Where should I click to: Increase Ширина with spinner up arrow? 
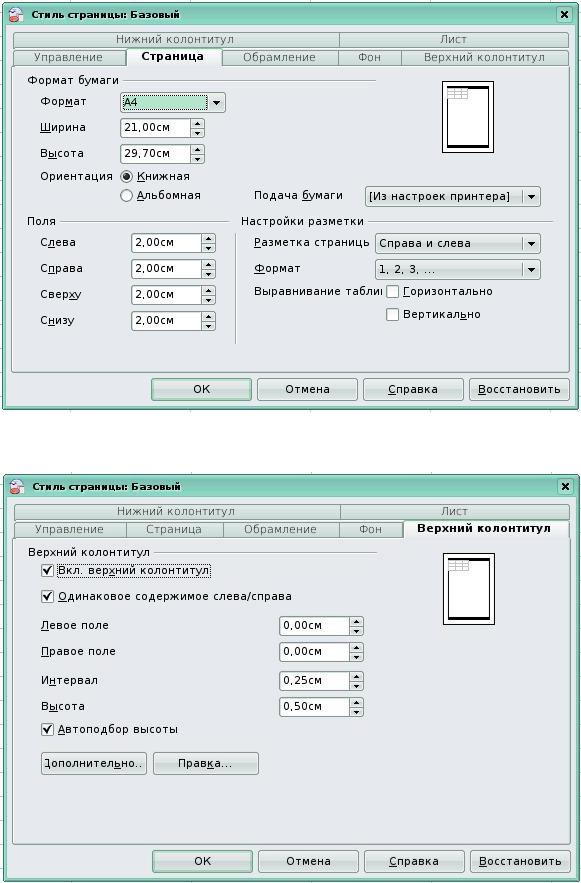[x=197, y=123]
